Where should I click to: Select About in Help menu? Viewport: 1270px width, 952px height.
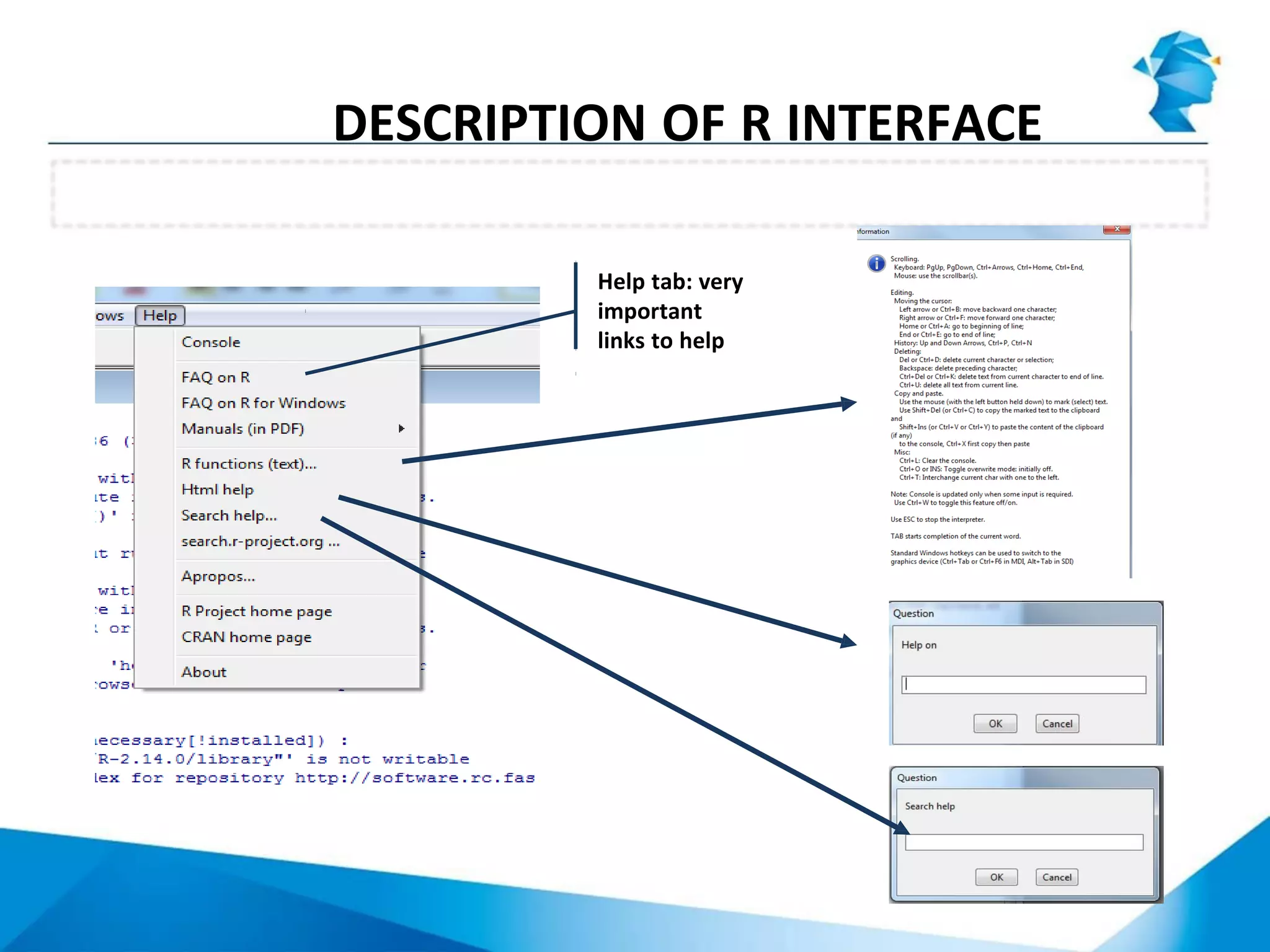204,672
